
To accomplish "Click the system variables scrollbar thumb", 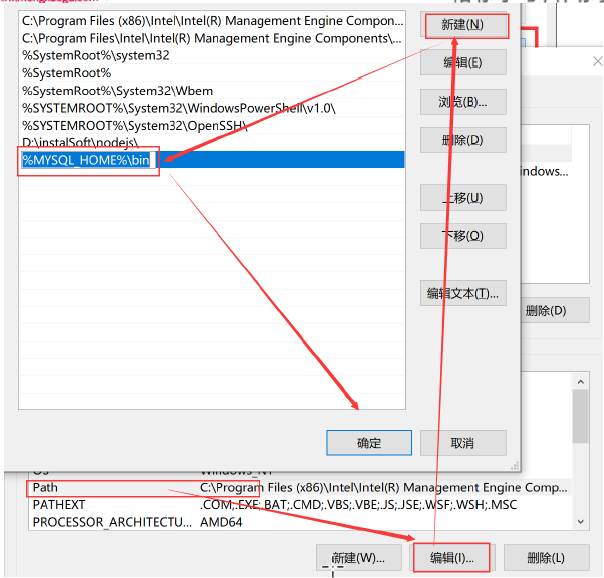I will pos(581,417).
